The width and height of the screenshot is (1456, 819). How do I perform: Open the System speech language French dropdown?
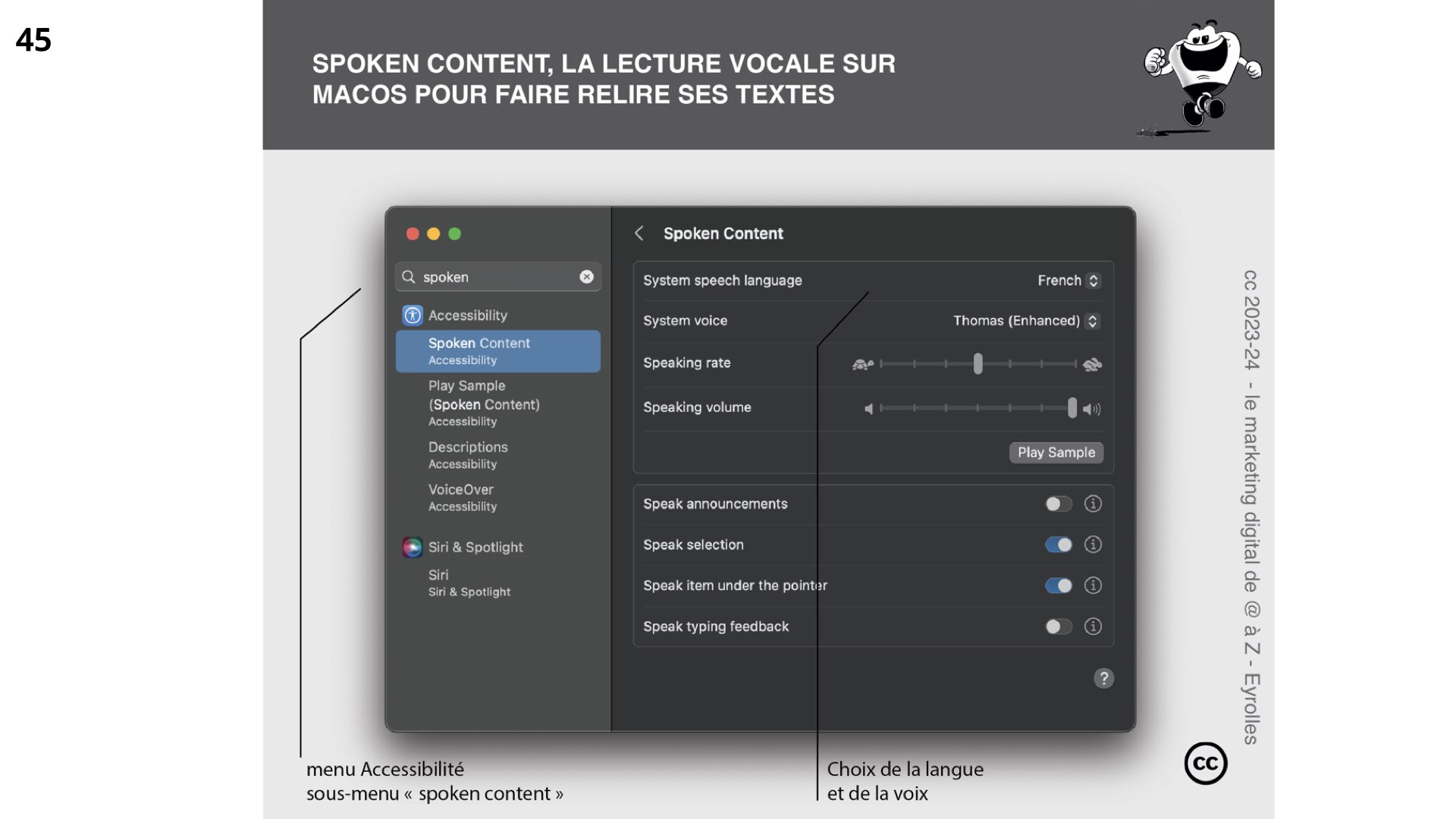point(1069,281)
